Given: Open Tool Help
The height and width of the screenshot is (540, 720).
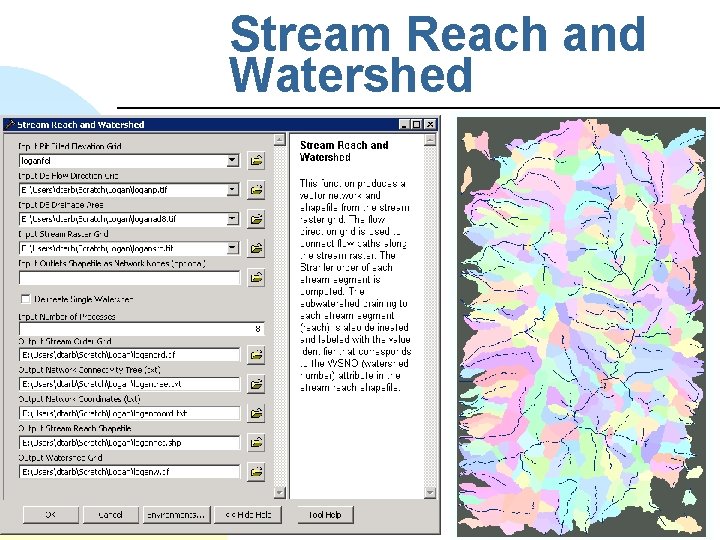Looking at the screenshot, I should click(326, 515).
